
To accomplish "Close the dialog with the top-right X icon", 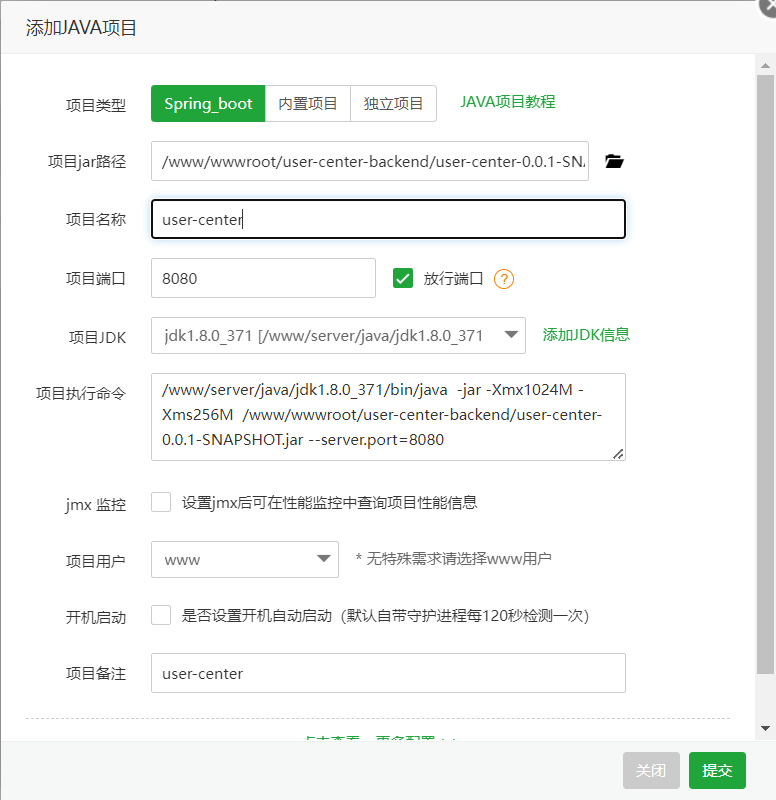I will (768, 8).
